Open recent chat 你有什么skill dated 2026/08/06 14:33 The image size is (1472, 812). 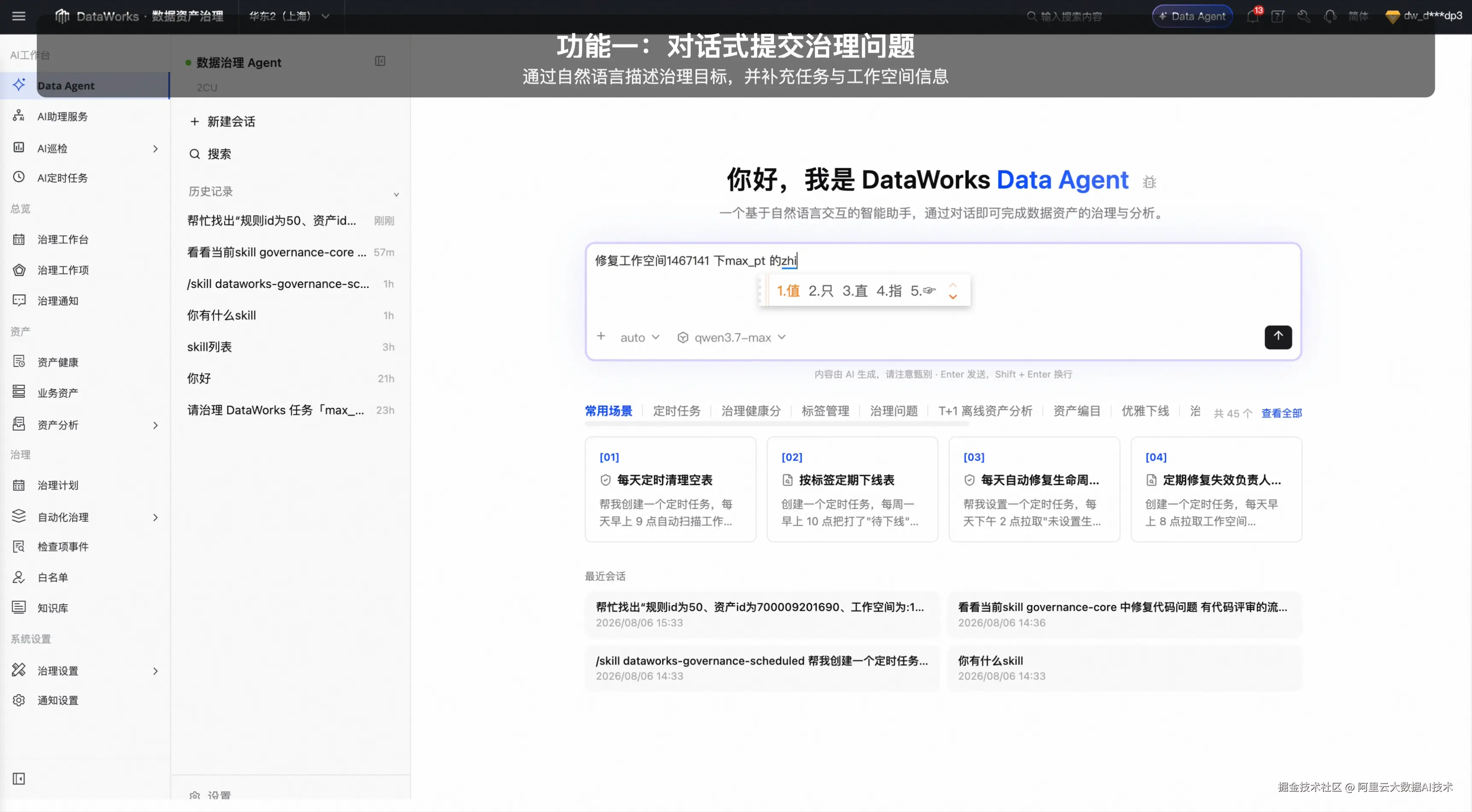(x=1125, y=668)
